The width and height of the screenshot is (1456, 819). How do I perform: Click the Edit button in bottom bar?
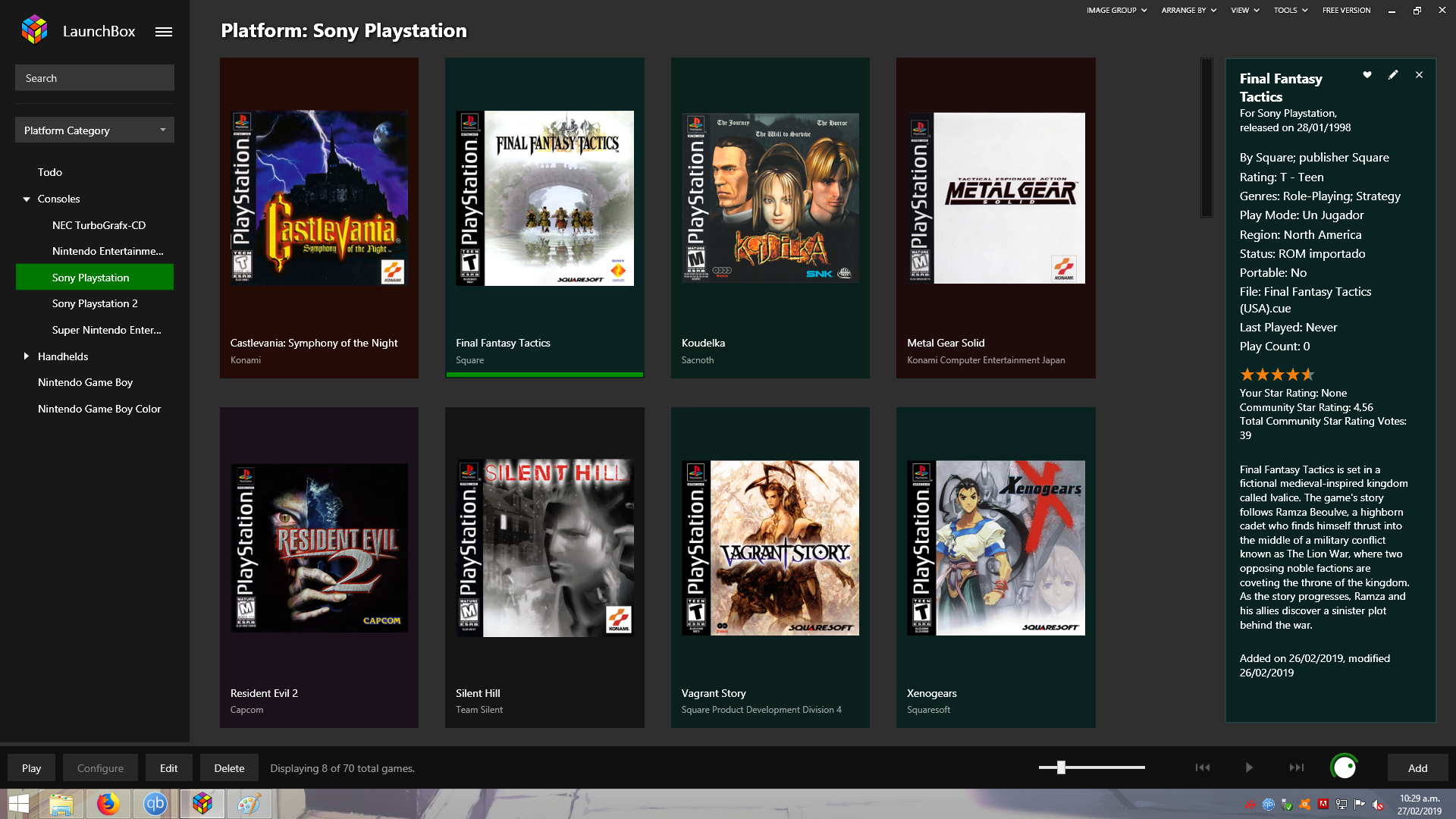[x=168, y=767]
